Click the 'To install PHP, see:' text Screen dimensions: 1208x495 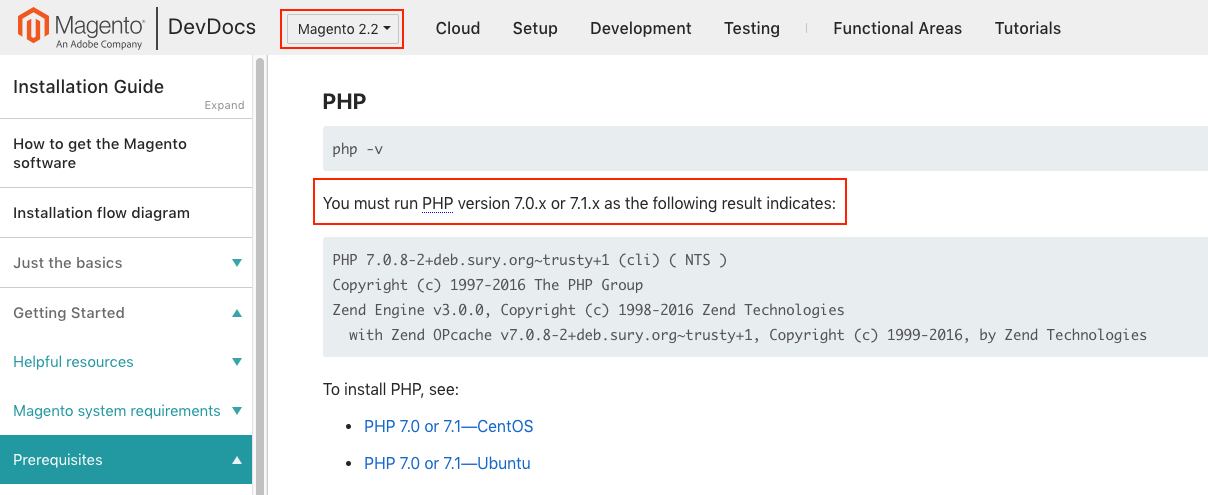click(x=391, y=389)
